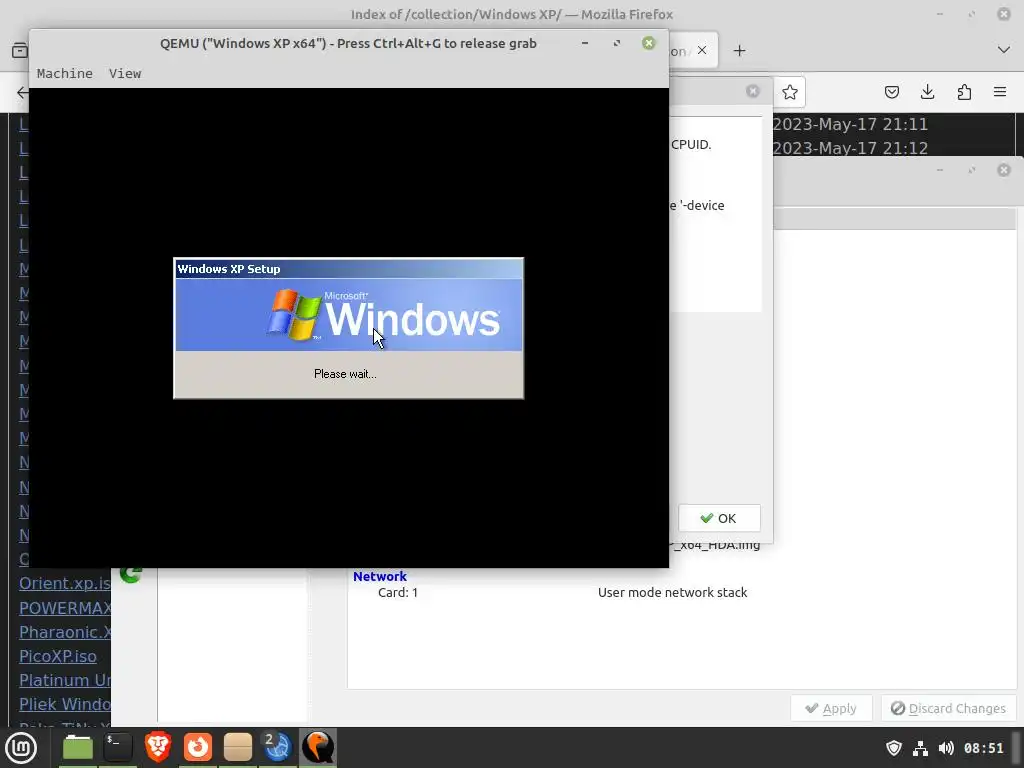Screen dimensions: 1024x768
Task: Open Save to Pocket in Firefox
Action: pos(891,92)
